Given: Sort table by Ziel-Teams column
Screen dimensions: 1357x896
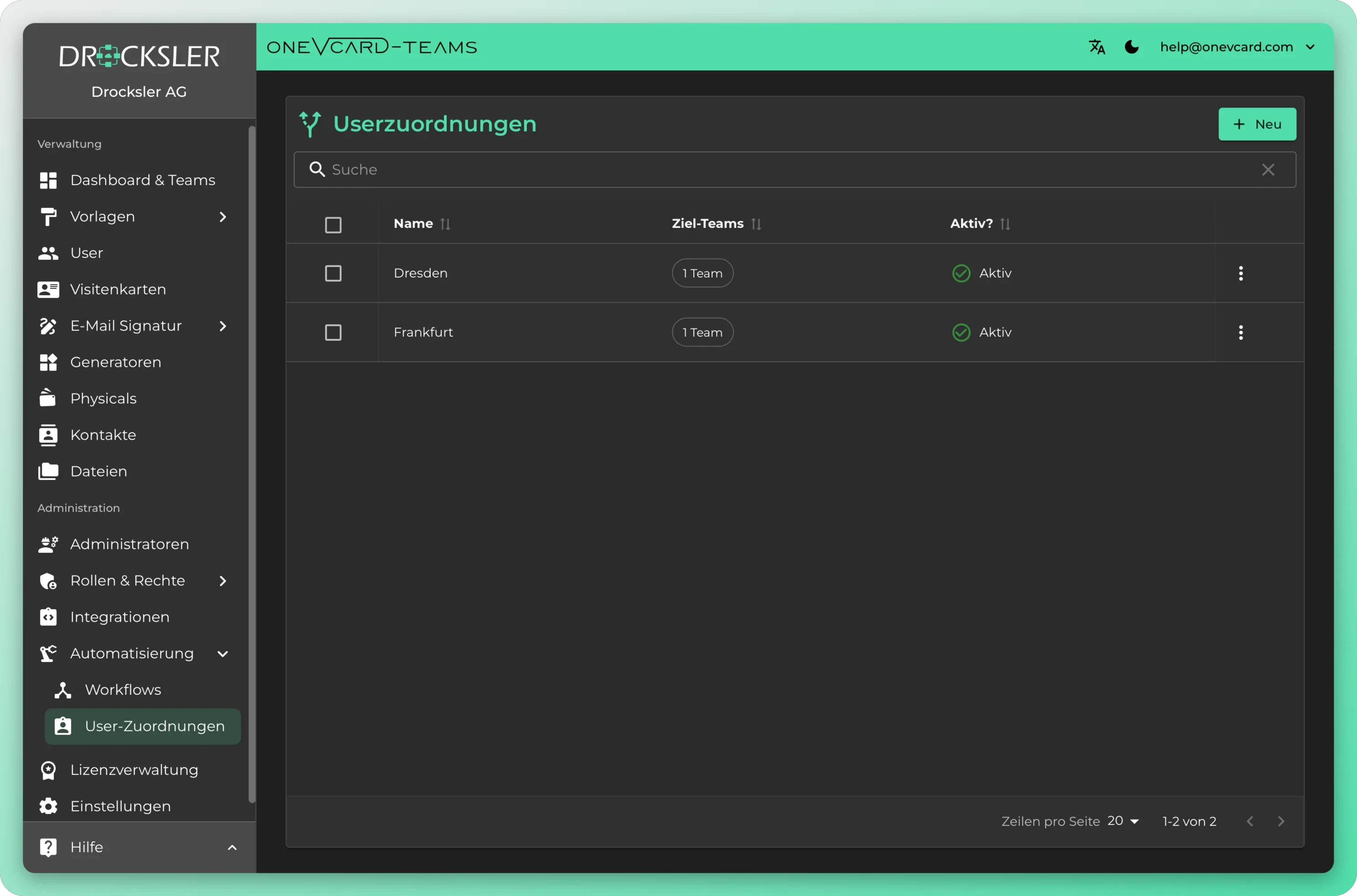Looking at the screenshot, I should (x=716, y=223).
